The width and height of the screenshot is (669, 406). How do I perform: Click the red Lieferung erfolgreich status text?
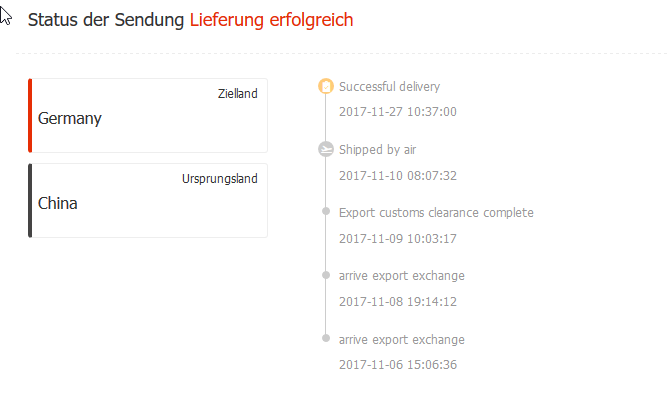coord(271,20)
